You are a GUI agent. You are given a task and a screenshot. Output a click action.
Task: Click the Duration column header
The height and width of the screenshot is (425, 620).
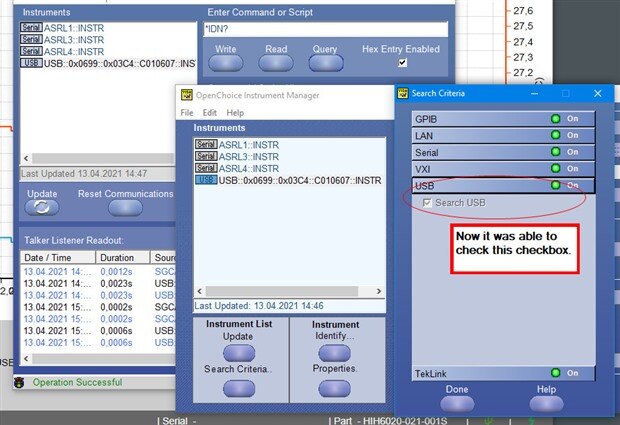[x=123, y=257]
